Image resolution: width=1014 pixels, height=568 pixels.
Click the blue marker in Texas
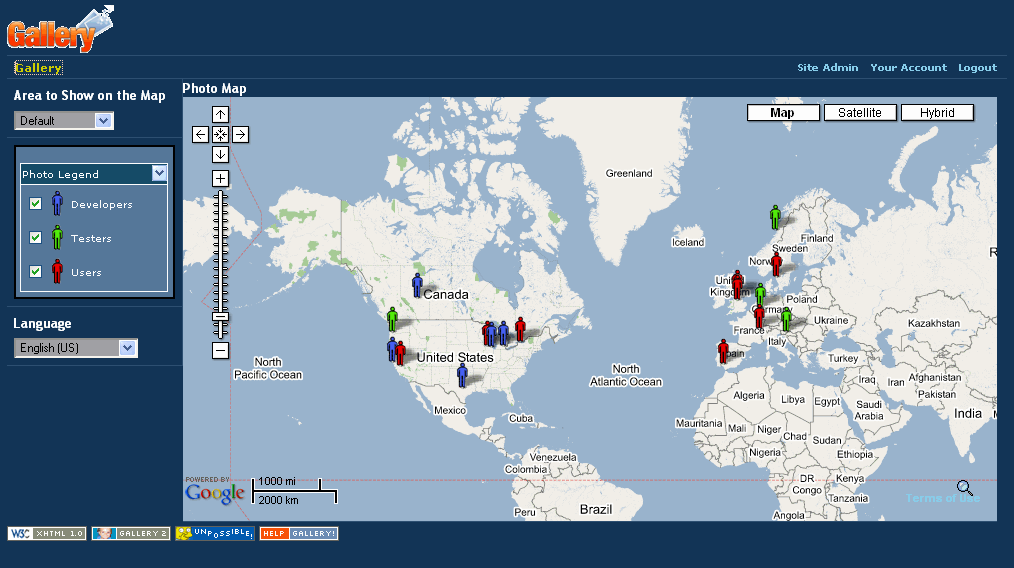(x=462, y=375)
